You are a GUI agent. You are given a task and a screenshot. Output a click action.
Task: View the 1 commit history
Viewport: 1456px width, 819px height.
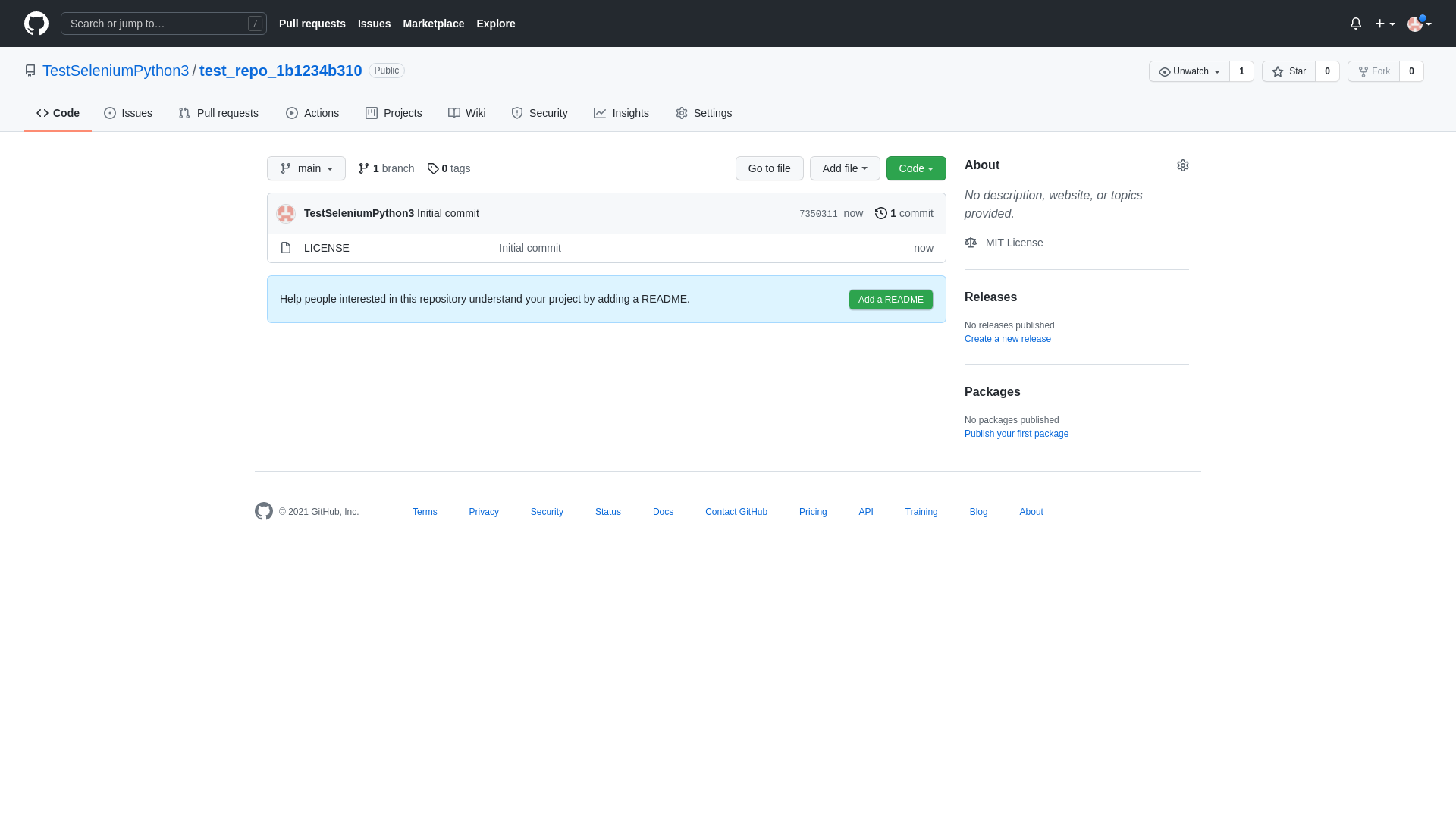pyautogui.click(x=904, y=213)
